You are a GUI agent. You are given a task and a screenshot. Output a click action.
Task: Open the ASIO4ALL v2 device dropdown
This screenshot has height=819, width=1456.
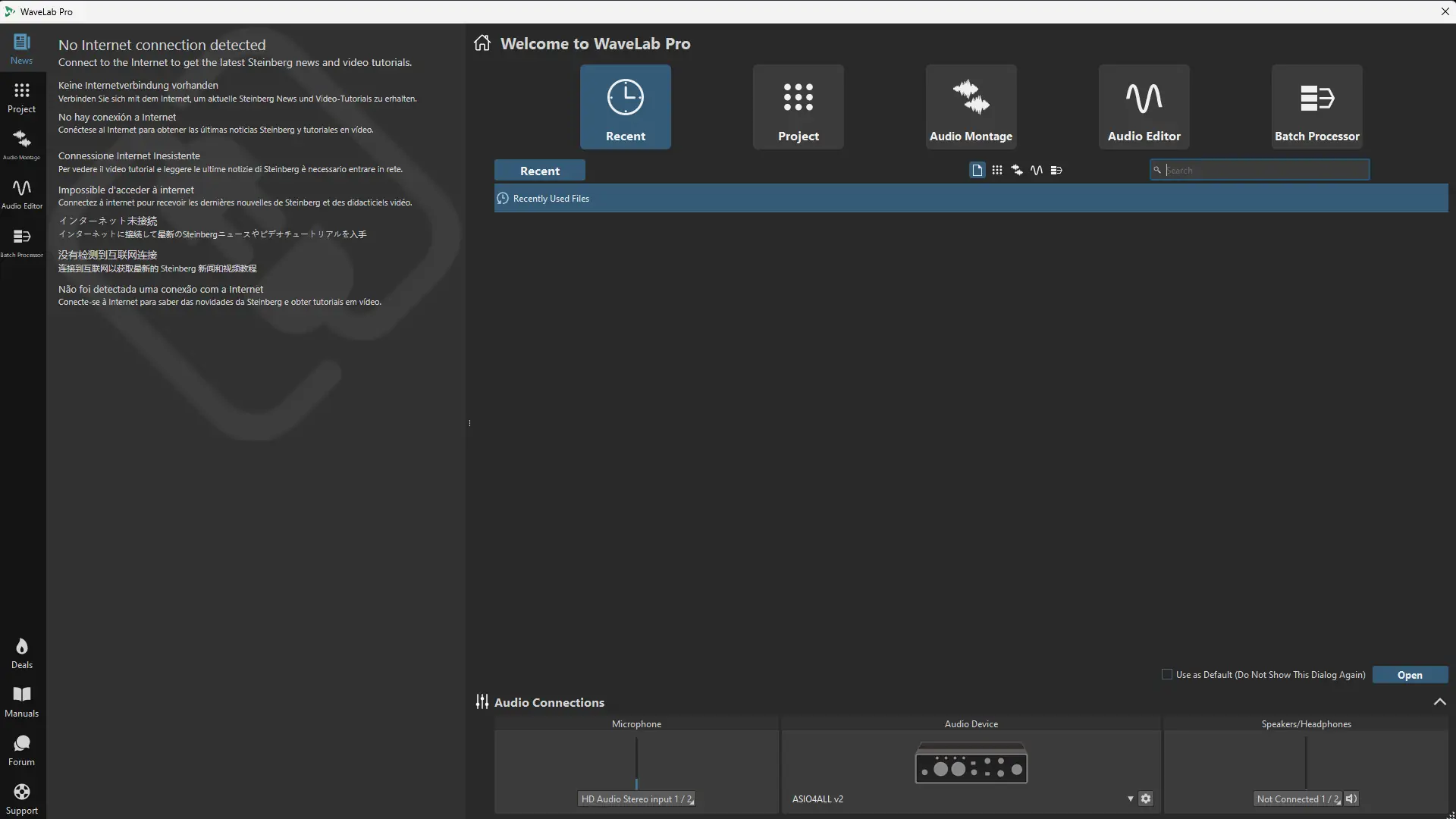point(1130,799)
